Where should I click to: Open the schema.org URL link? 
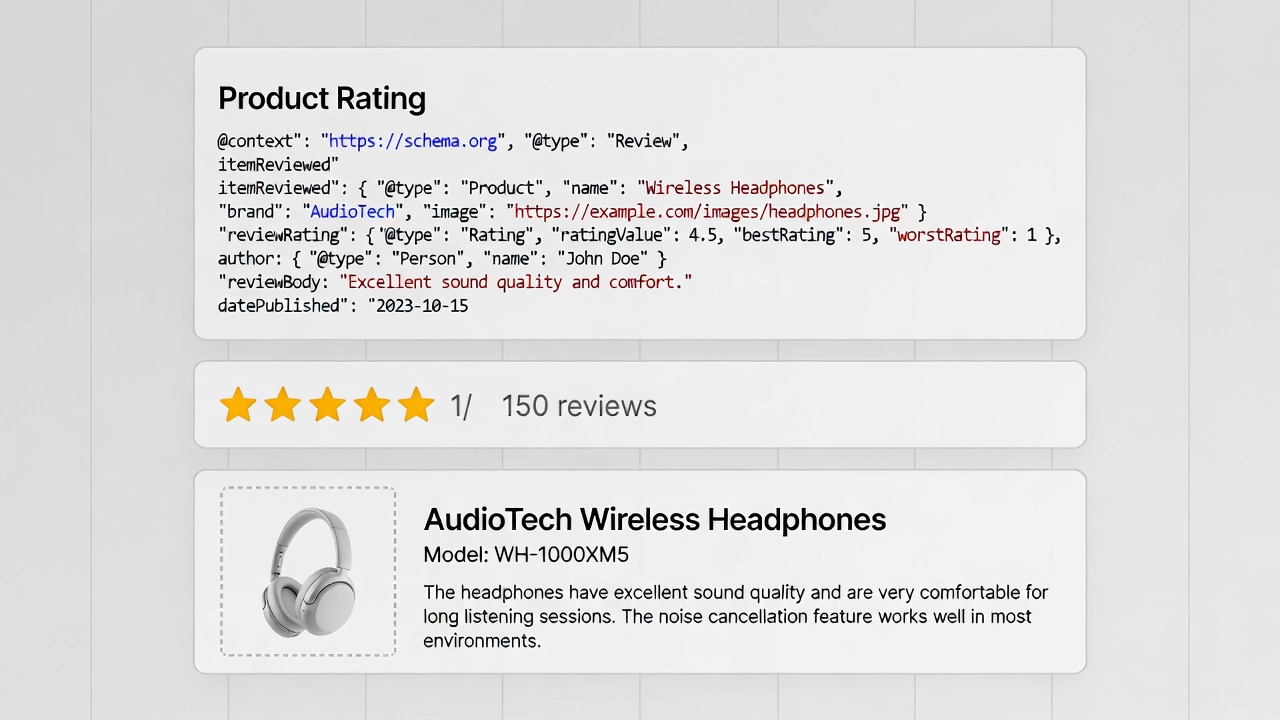[413, 141]
